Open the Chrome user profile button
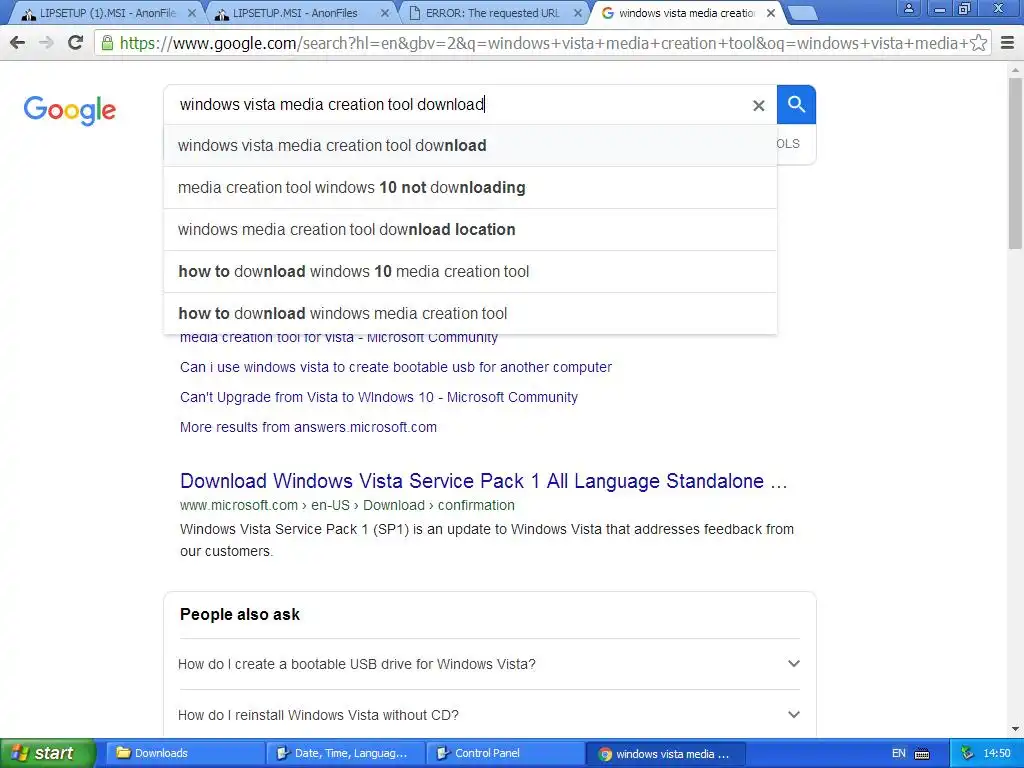 pos(908,8)
